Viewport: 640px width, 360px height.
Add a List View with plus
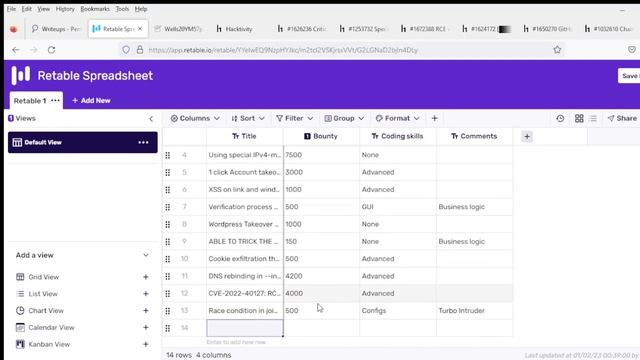146,293
